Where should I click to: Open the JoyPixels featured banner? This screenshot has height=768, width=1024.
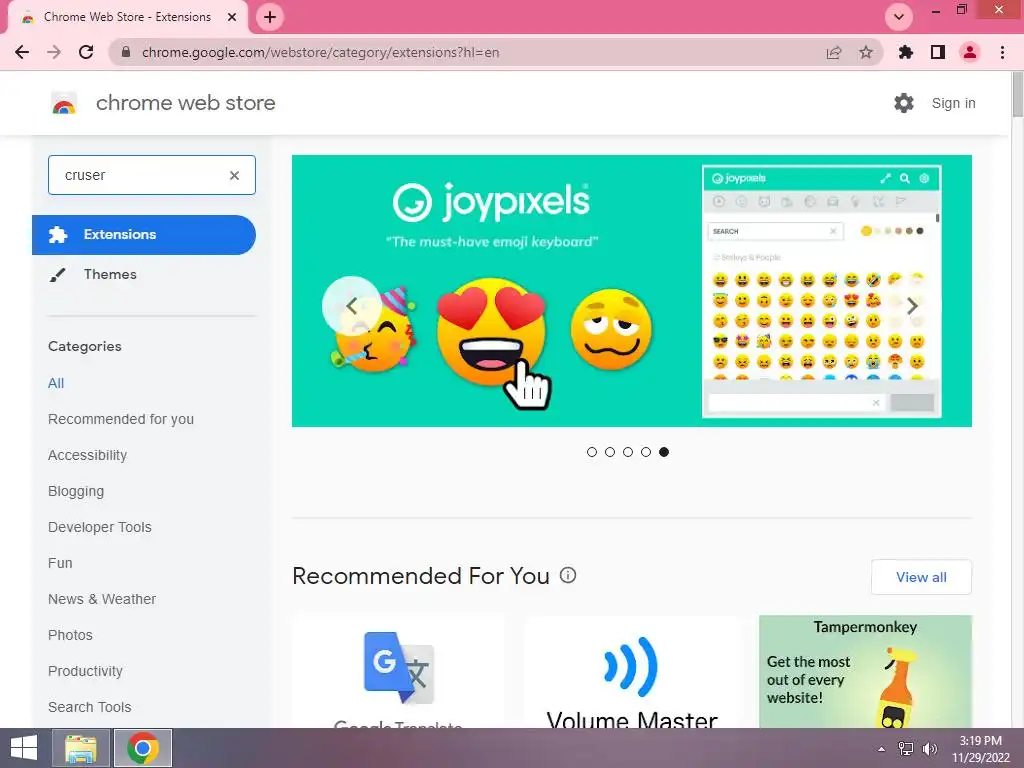pos(632,291)
